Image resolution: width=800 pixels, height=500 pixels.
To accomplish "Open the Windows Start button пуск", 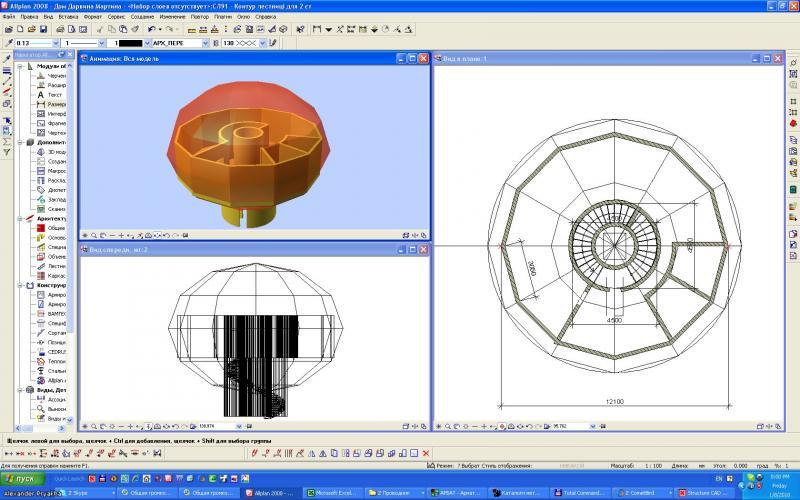I will click(x=22, y=479).
